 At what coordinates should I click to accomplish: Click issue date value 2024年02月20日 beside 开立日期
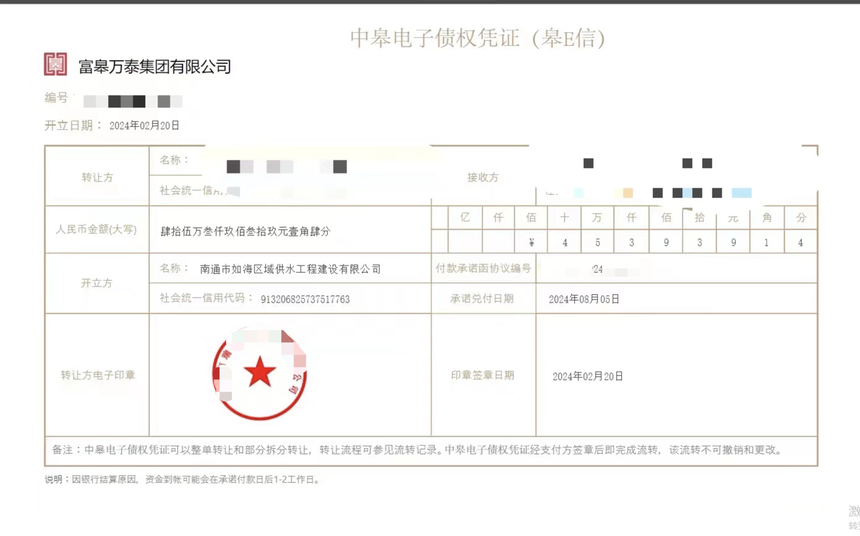[x=144, y=126]
